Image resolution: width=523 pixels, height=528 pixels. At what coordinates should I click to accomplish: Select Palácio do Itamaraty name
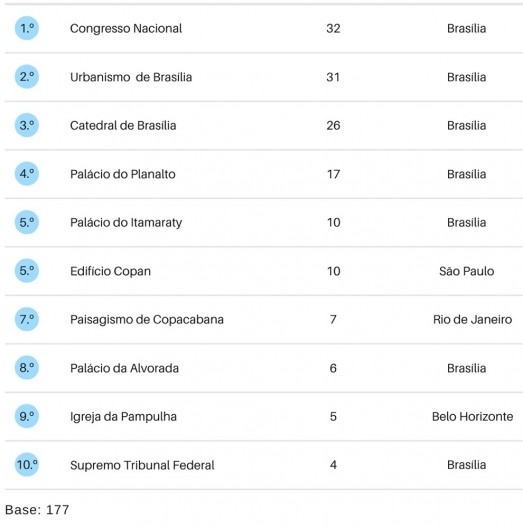(126, 223)
